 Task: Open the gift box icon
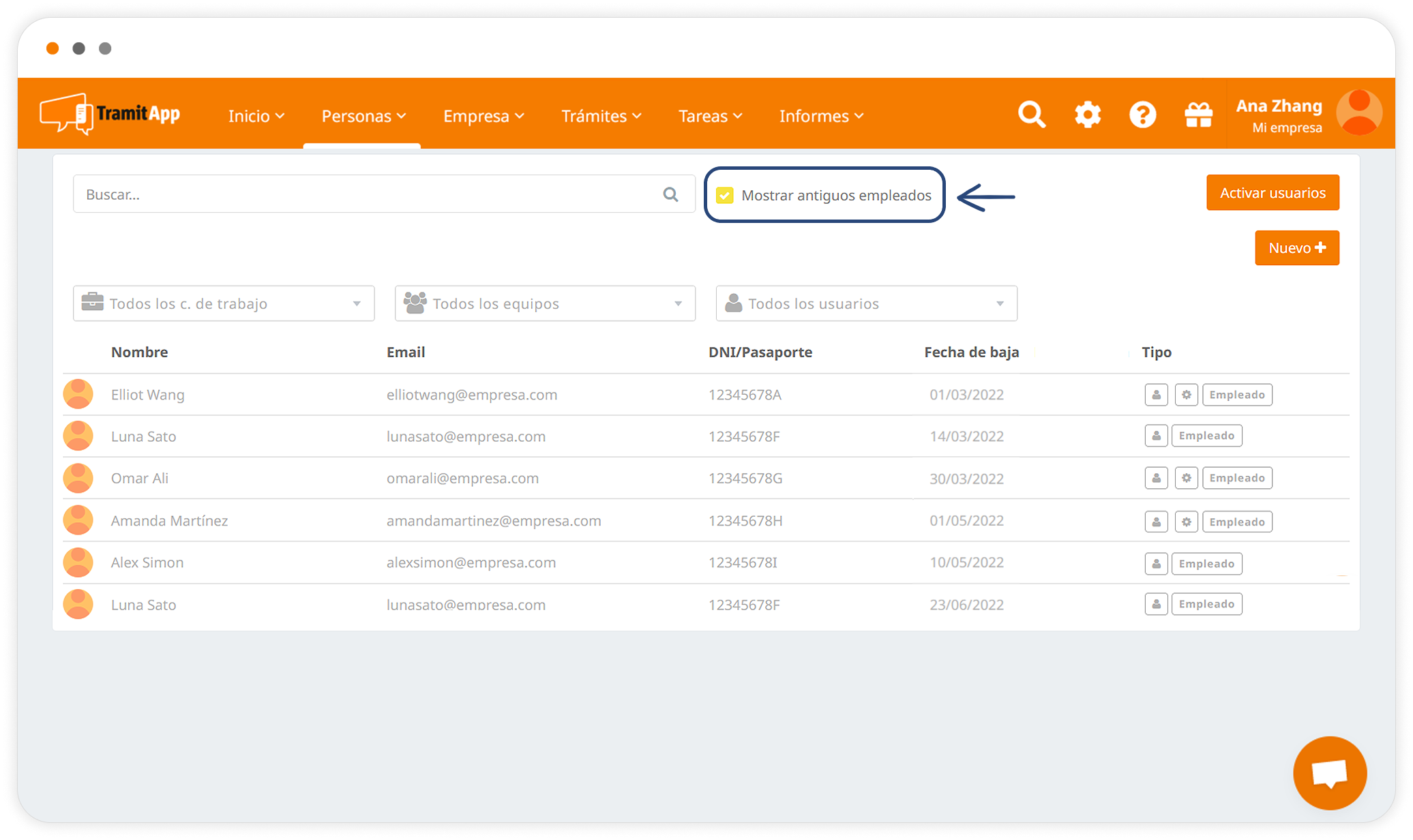(x=1198, y=115)
